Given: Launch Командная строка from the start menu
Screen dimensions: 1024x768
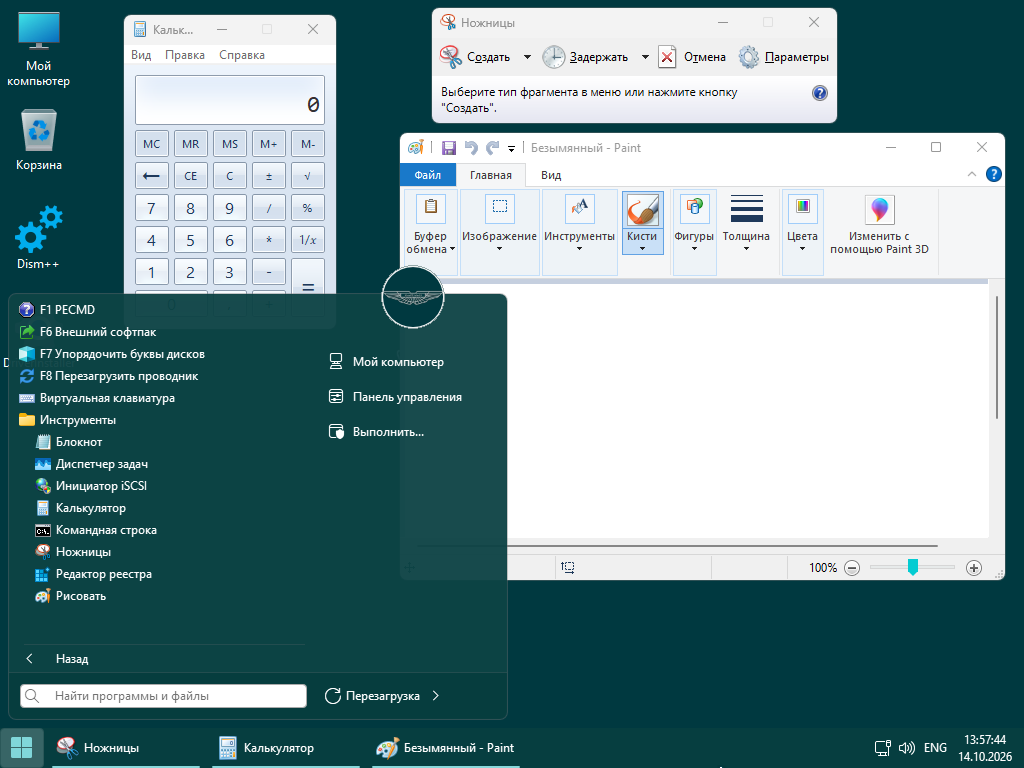Looking at the screenshot, I should 96,530.
